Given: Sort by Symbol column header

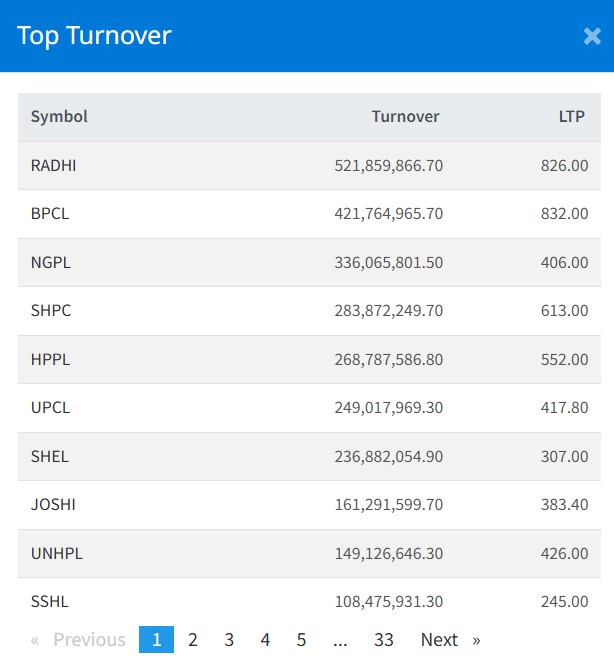Looking at the screenshot, I should [59, 117].
